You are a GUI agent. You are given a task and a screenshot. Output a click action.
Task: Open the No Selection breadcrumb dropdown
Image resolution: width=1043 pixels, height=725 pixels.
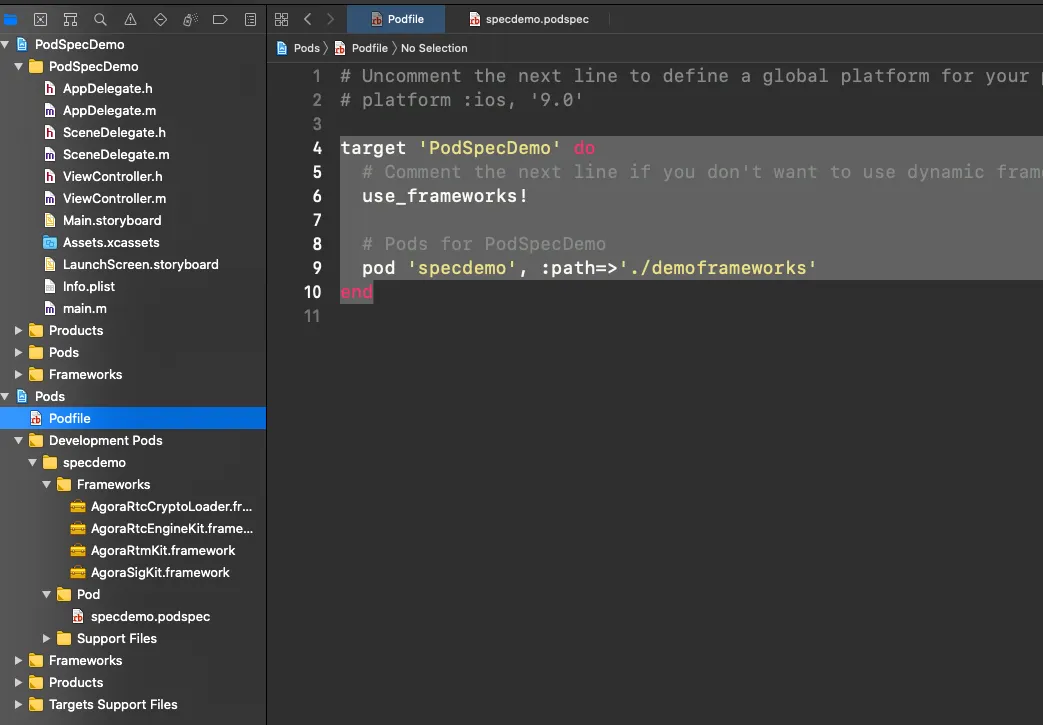coord(434,48)
